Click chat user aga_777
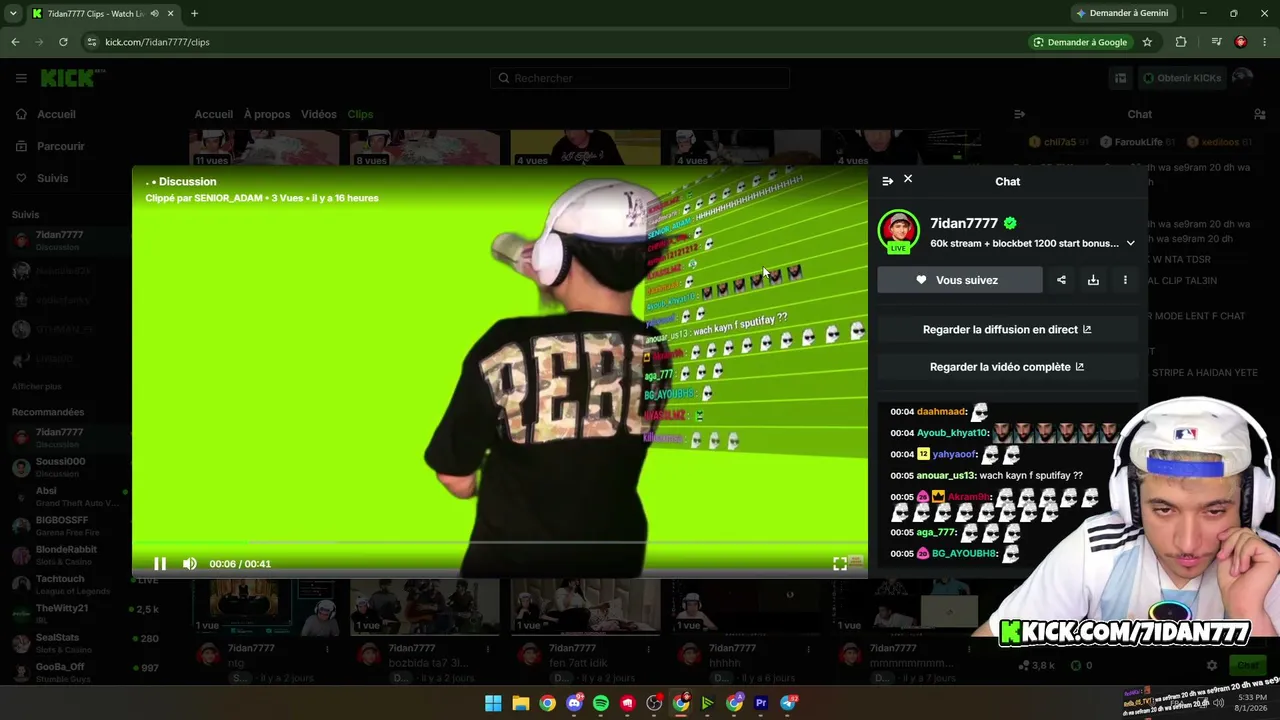 [937, 533]
